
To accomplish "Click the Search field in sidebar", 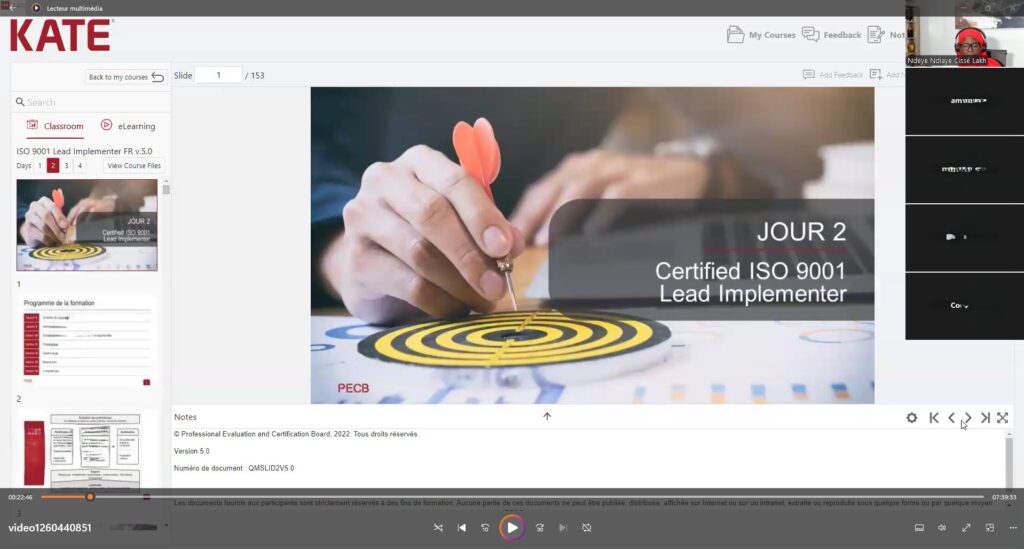I will click(x=91, y=102).
